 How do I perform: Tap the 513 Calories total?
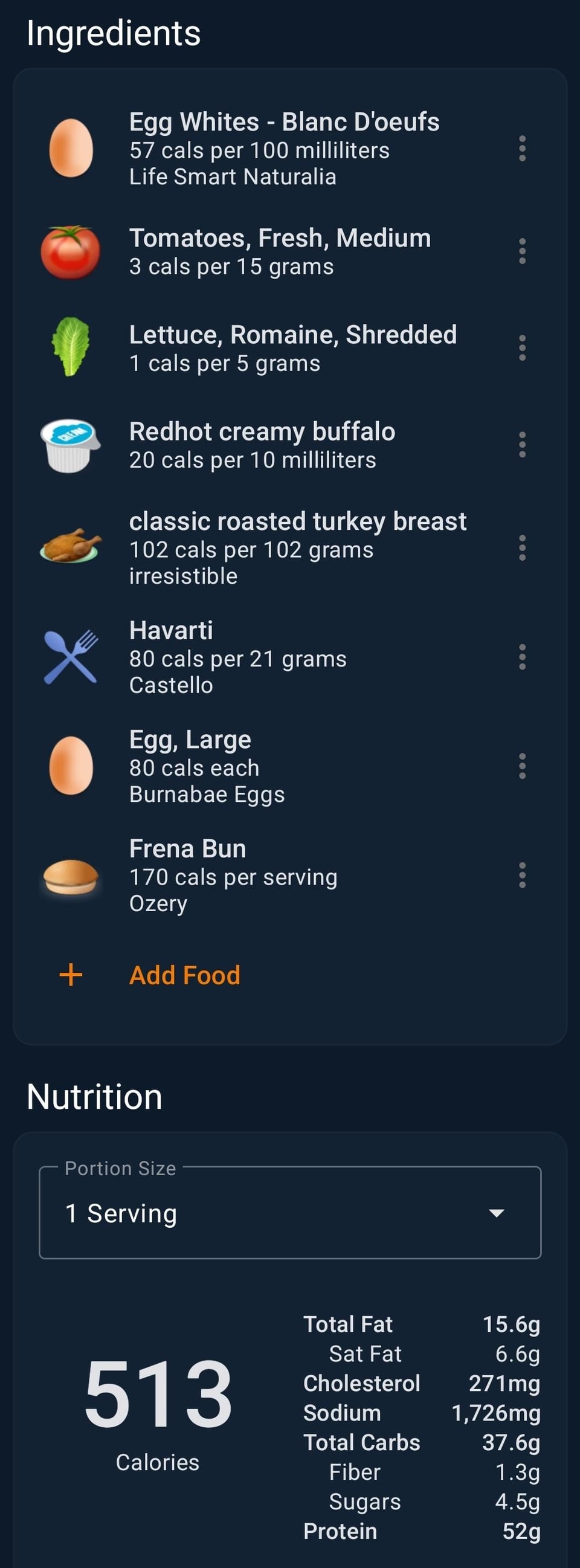click(158, 1411)
